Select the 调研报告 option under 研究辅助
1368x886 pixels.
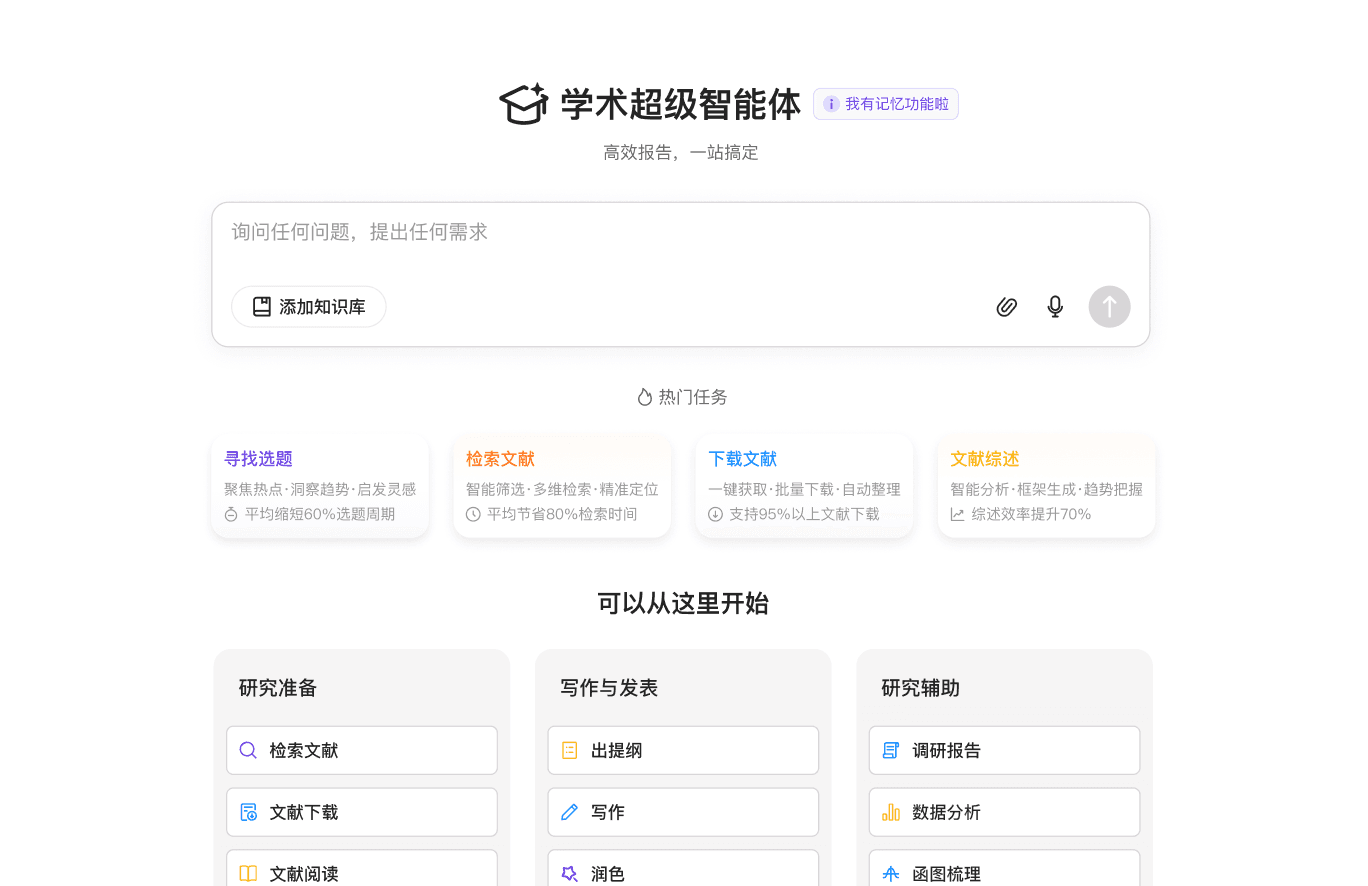click(1004, 750)
